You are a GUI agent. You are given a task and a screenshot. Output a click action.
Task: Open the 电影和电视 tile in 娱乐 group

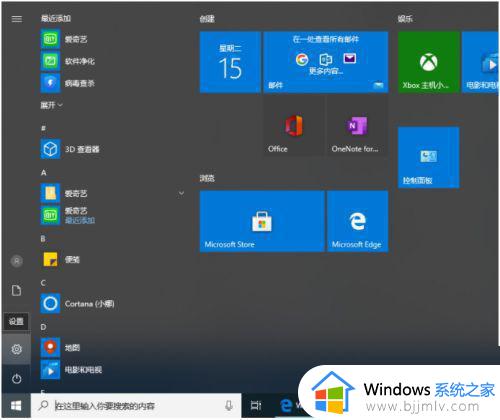(x=481, y=62)
